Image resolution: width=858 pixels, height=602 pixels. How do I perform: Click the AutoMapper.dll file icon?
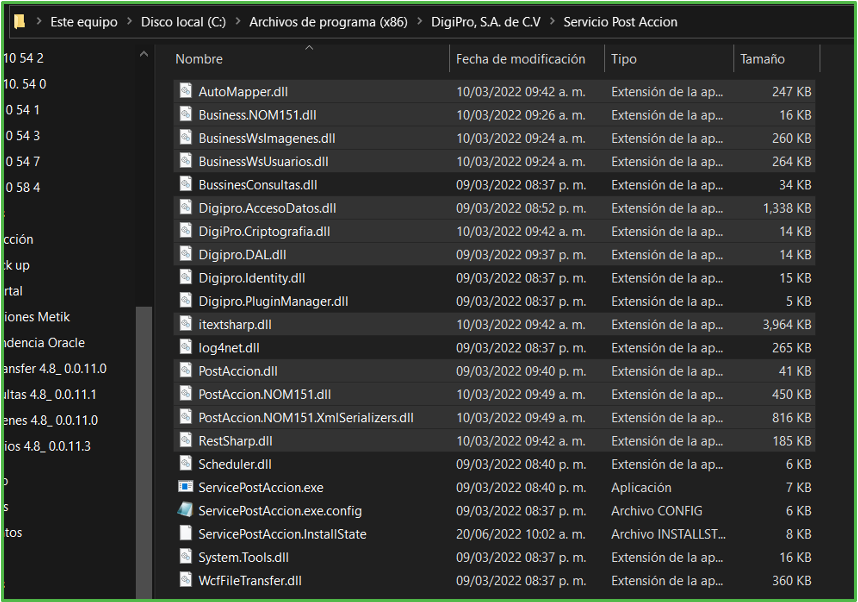[185, 91]
